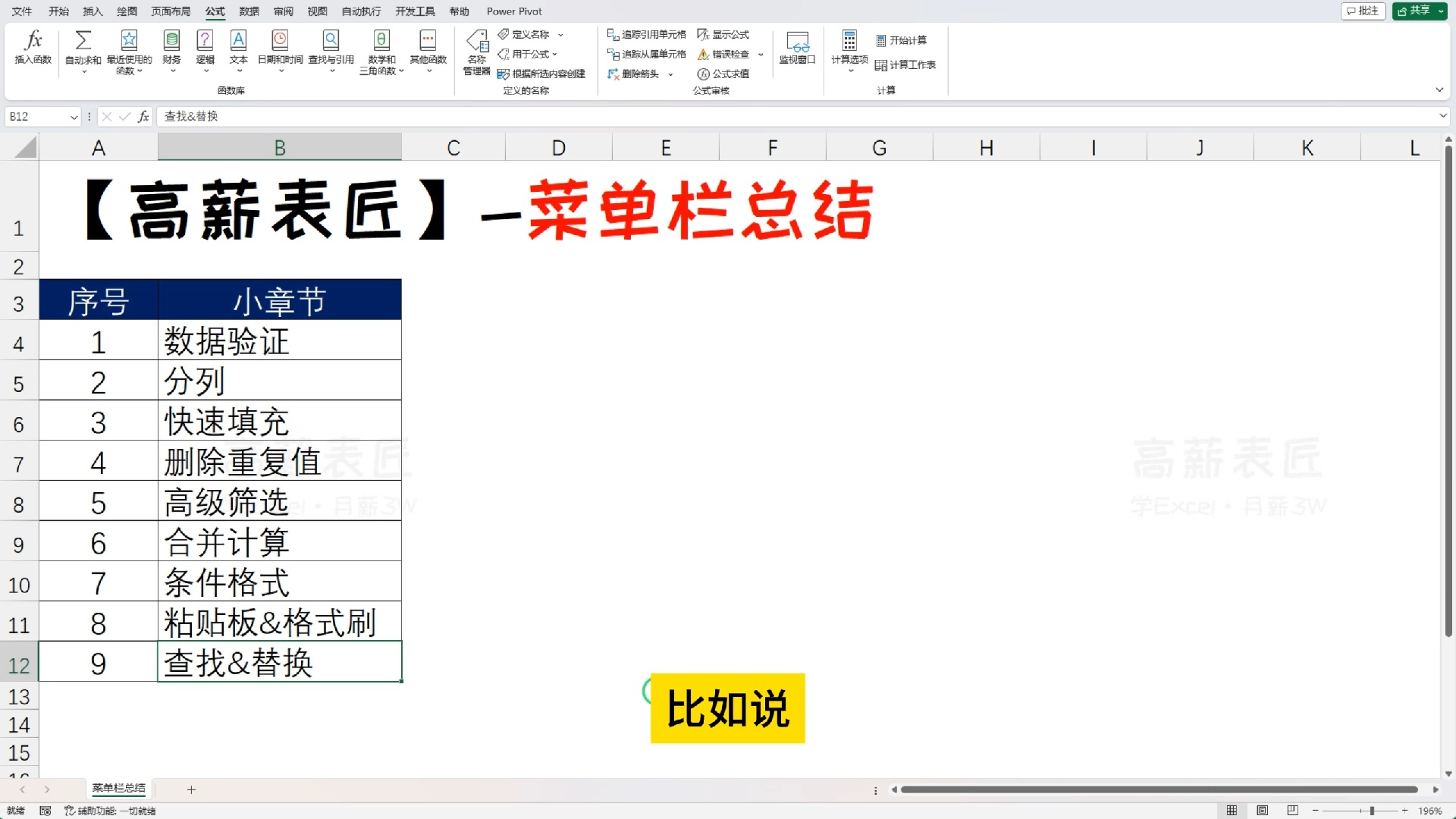The image size is (1456, 819).
Task: Click the formula bar cancel X icon
Action: pyautogui.click(x=107, y=116)
